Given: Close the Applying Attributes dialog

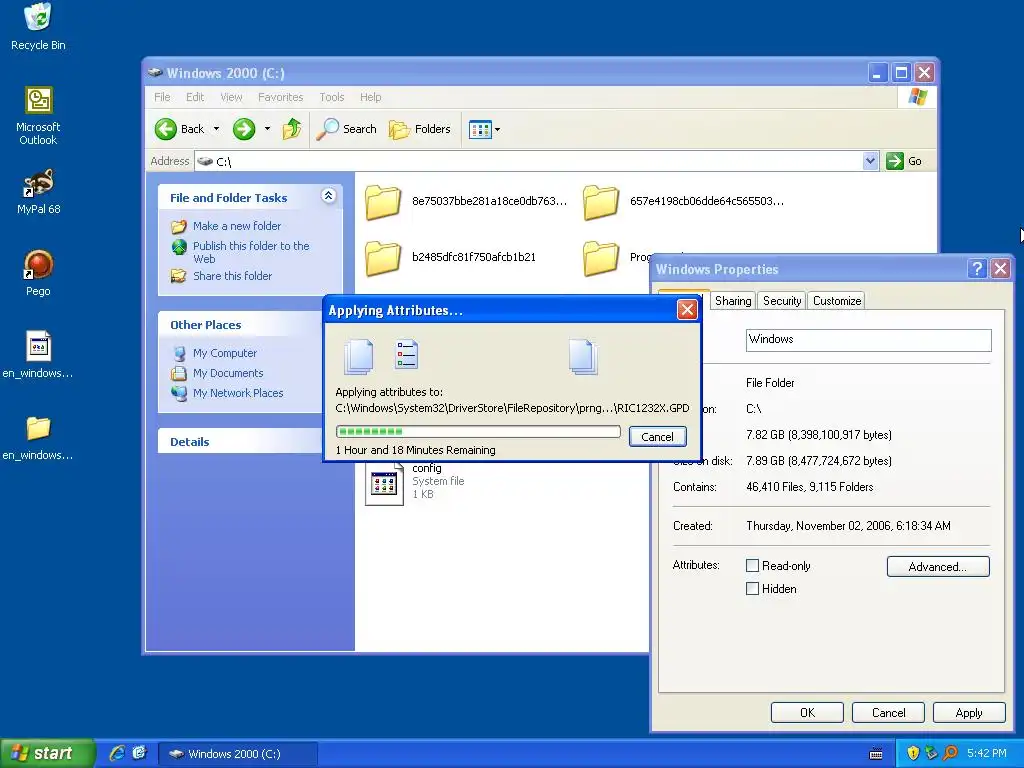Looking at the screenshot, I should [x=687, y=310].
